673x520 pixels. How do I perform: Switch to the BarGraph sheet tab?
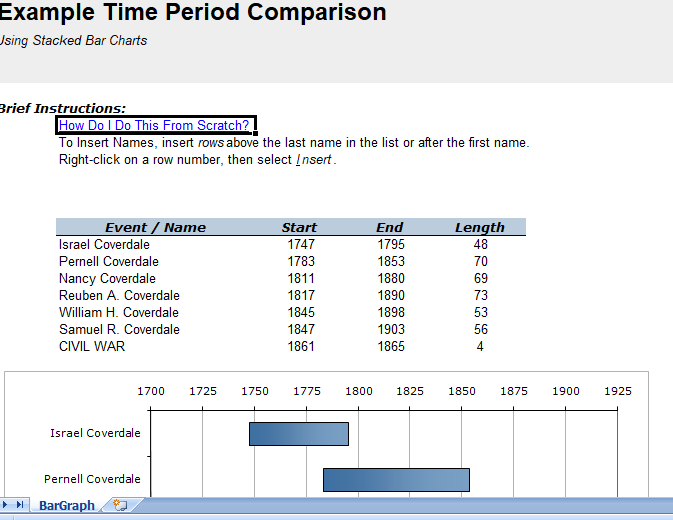coord(67,505)
